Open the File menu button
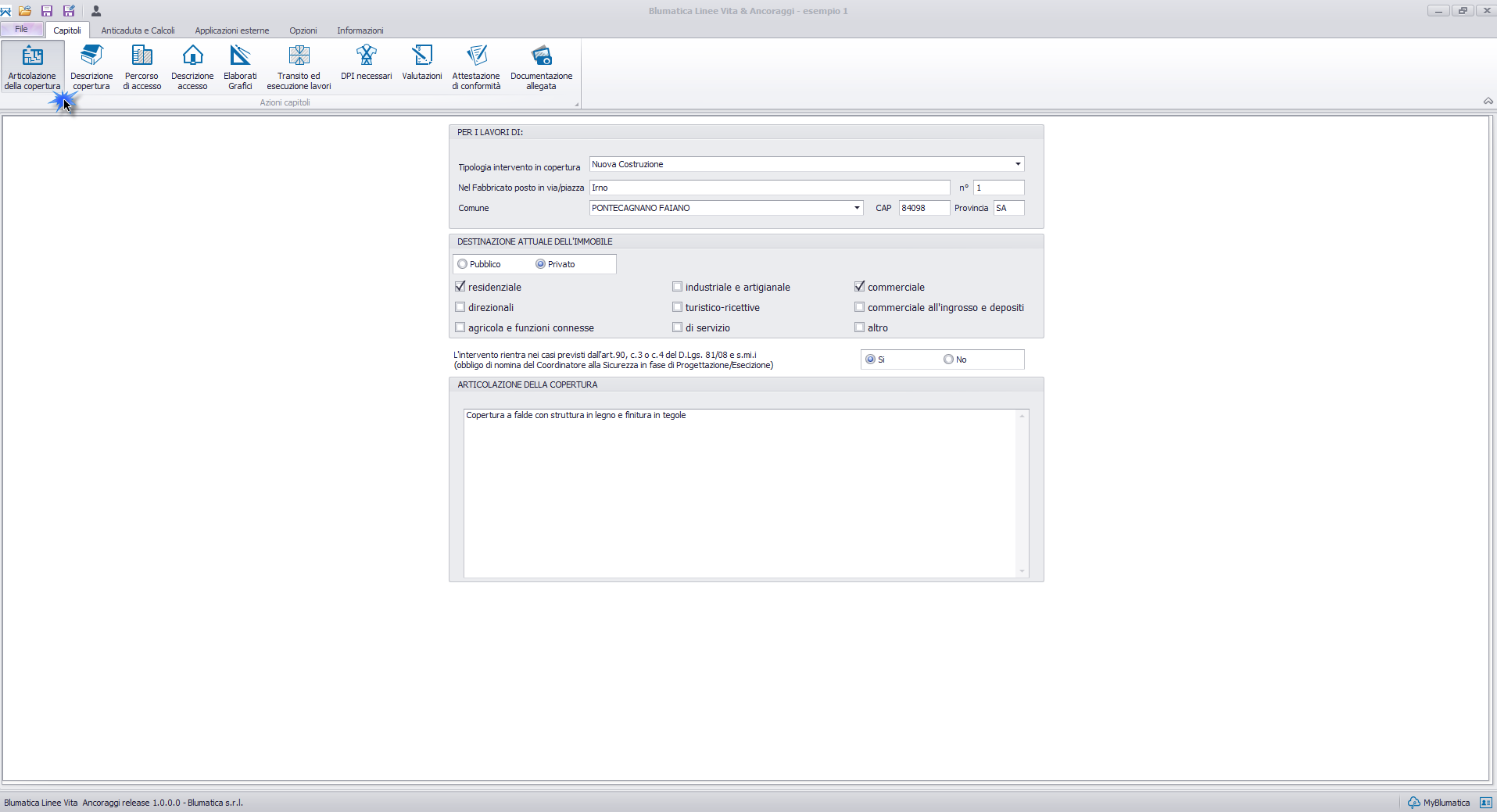The width and height of the screenshot is (1497, 812). point(21,29)
